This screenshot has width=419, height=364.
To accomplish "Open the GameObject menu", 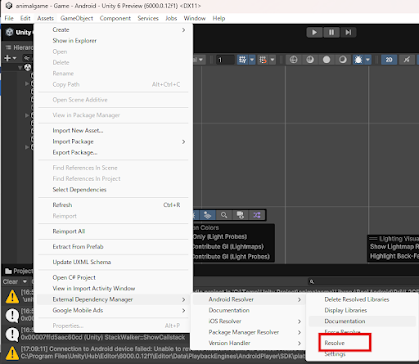I will 77,18.
